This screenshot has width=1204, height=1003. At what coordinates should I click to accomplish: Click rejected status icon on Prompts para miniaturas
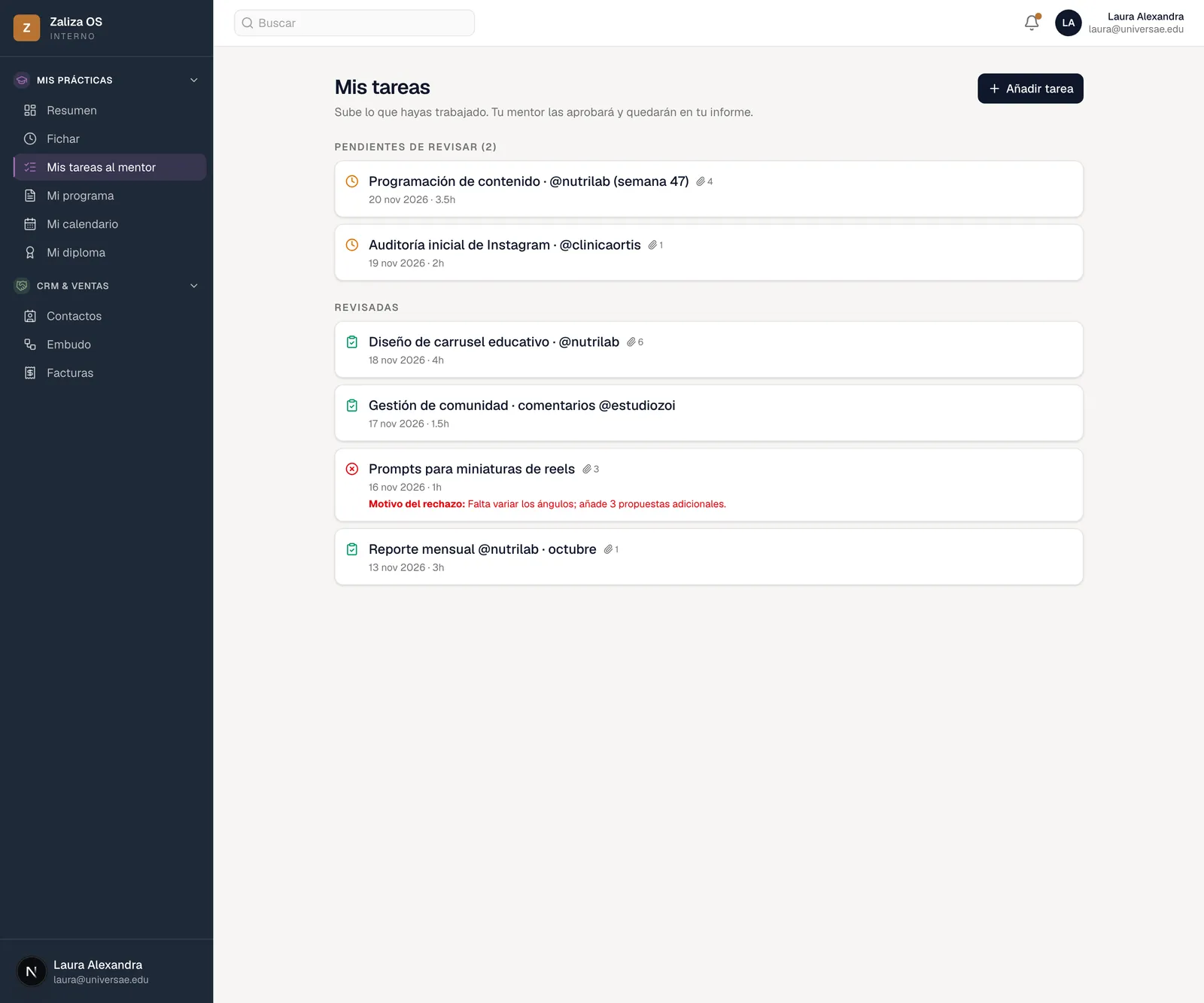tap(351, 469)
